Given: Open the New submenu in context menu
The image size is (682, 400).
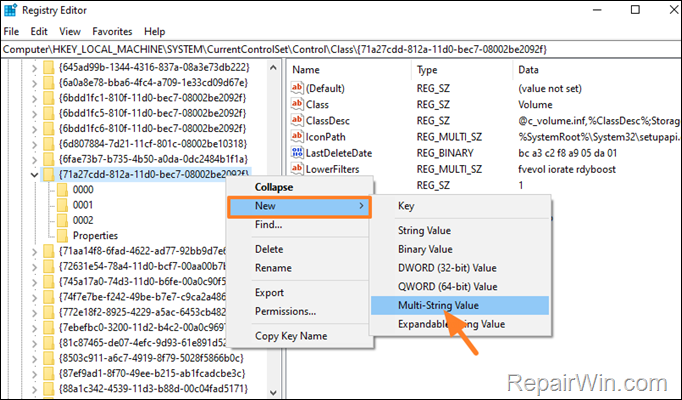Looking at the screenshot, I should (299, 206).
